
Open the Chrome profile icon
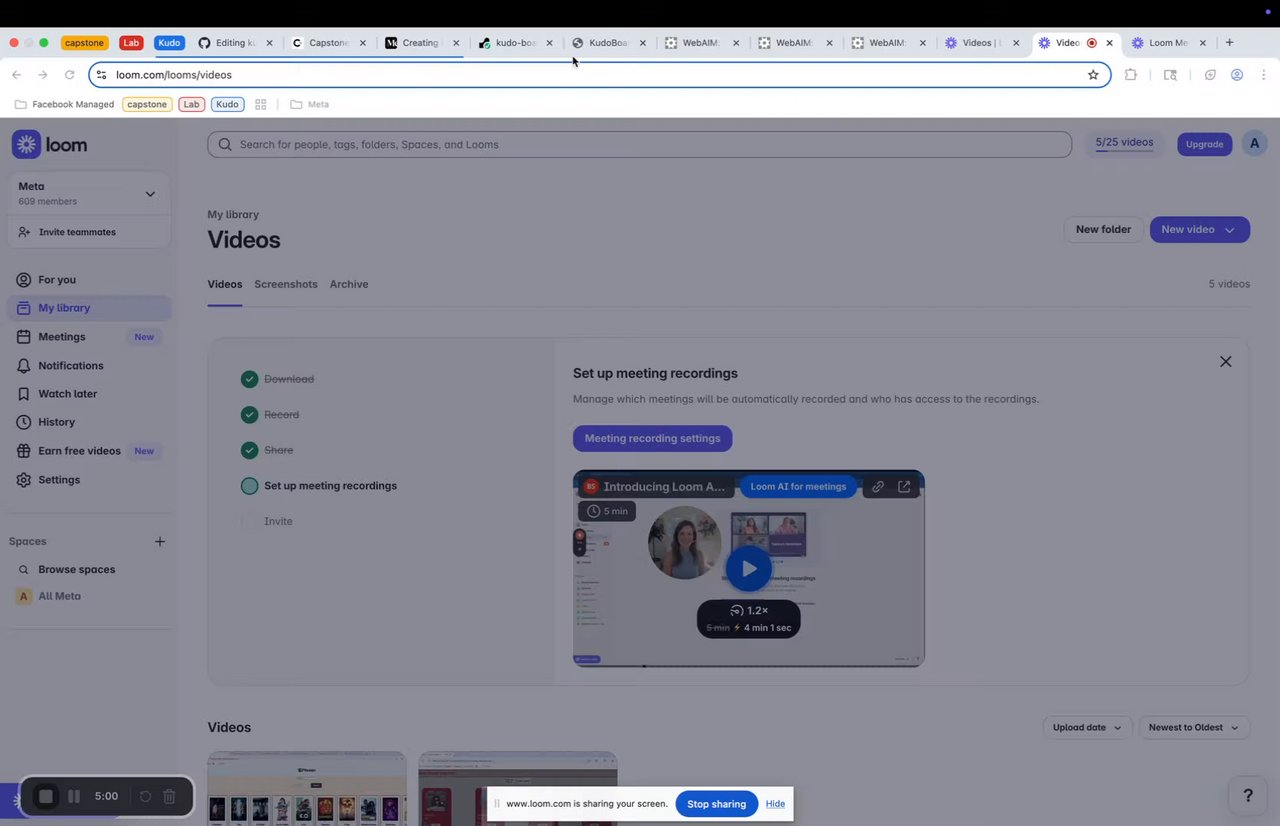click(x=1237, y=75)
